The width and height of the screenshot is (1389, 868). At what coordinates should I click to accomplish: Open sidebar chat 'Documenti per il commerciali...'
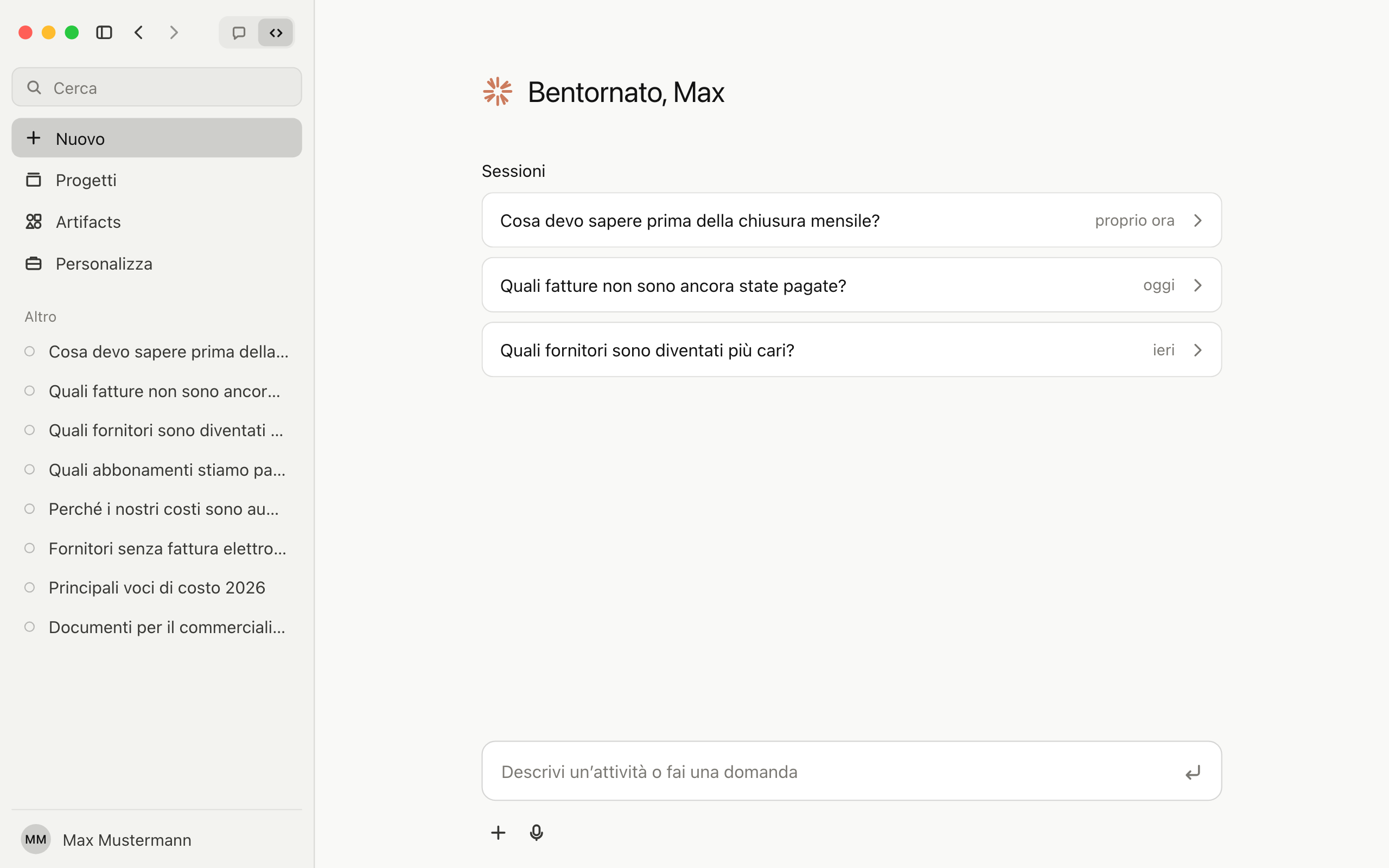click(x=157, y=627)
